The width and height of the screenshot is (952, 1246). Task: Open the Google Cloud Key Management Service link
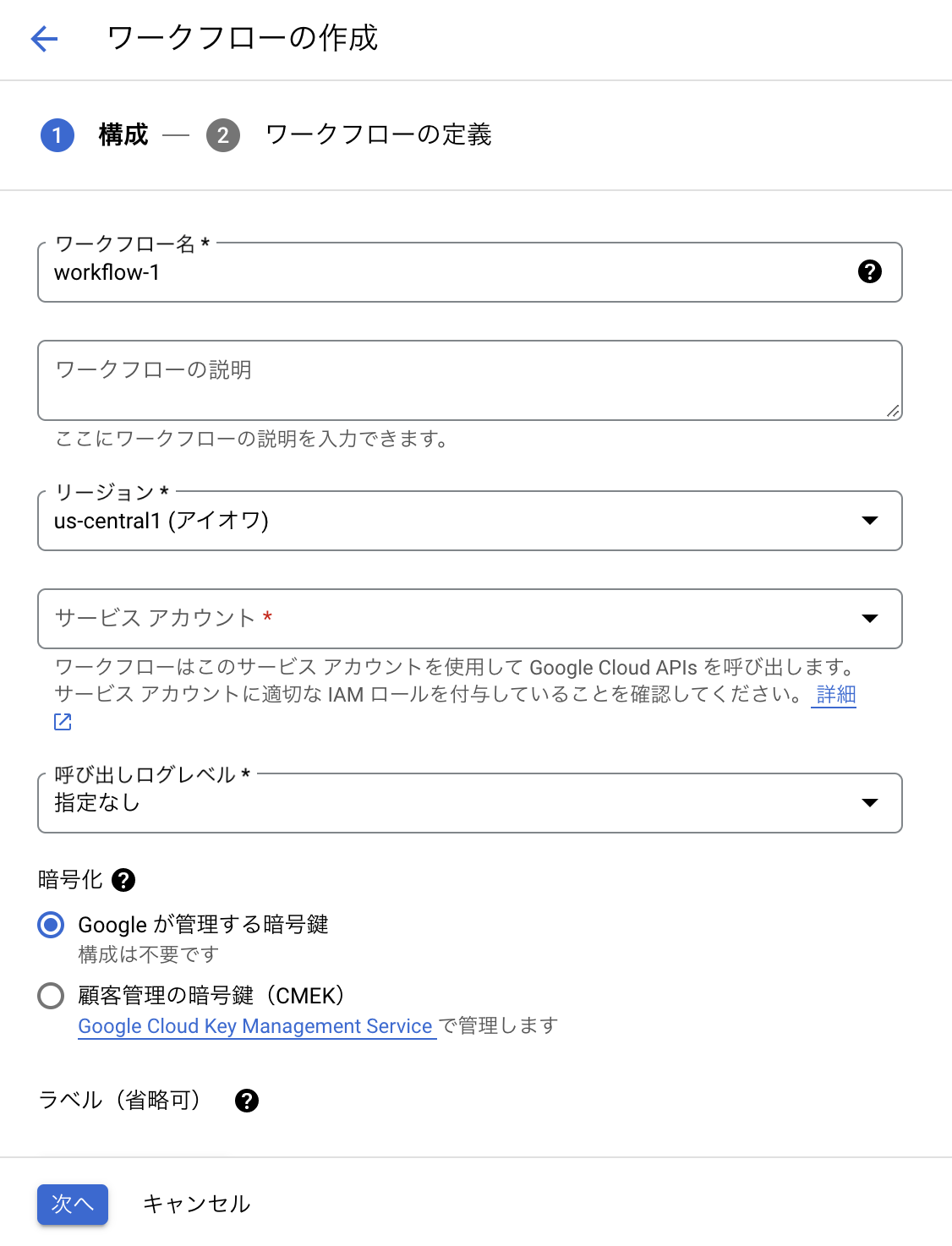(x=256, y=1026)
